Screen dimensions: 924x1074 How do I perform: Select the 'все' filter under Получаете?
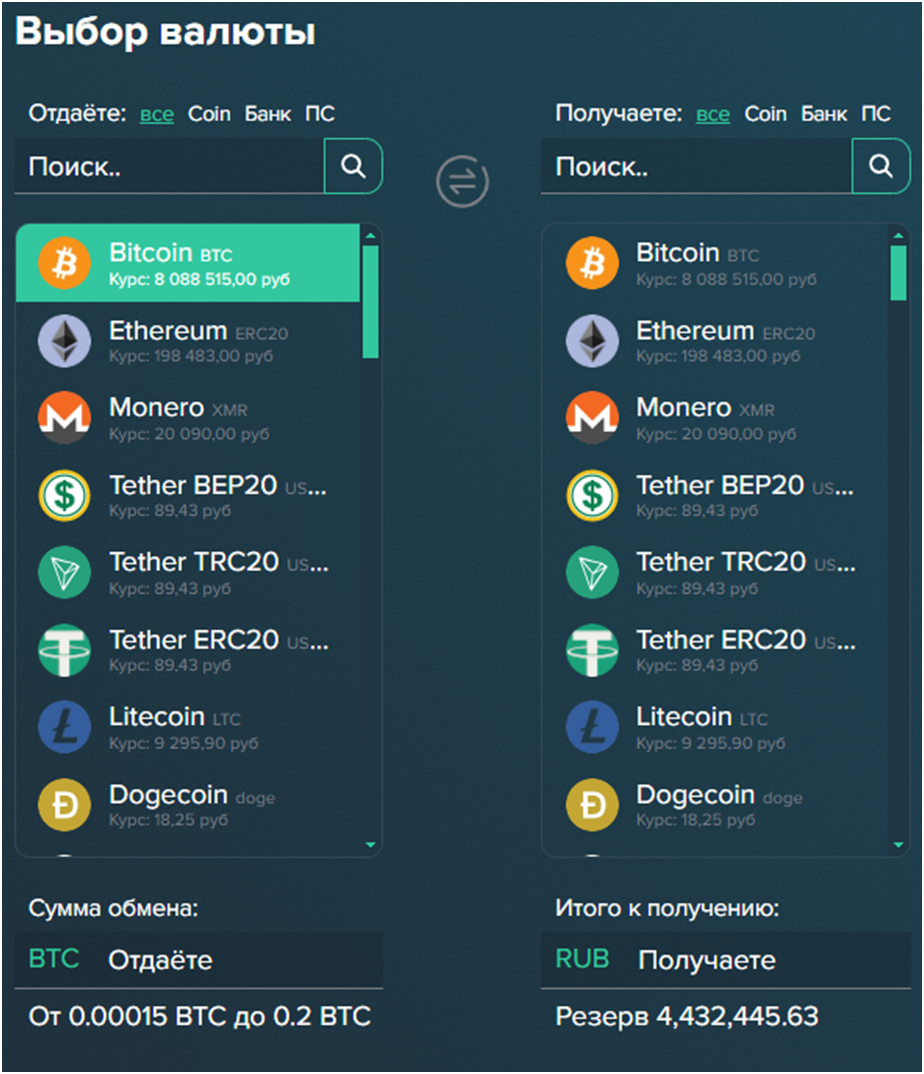pos(713,114)
